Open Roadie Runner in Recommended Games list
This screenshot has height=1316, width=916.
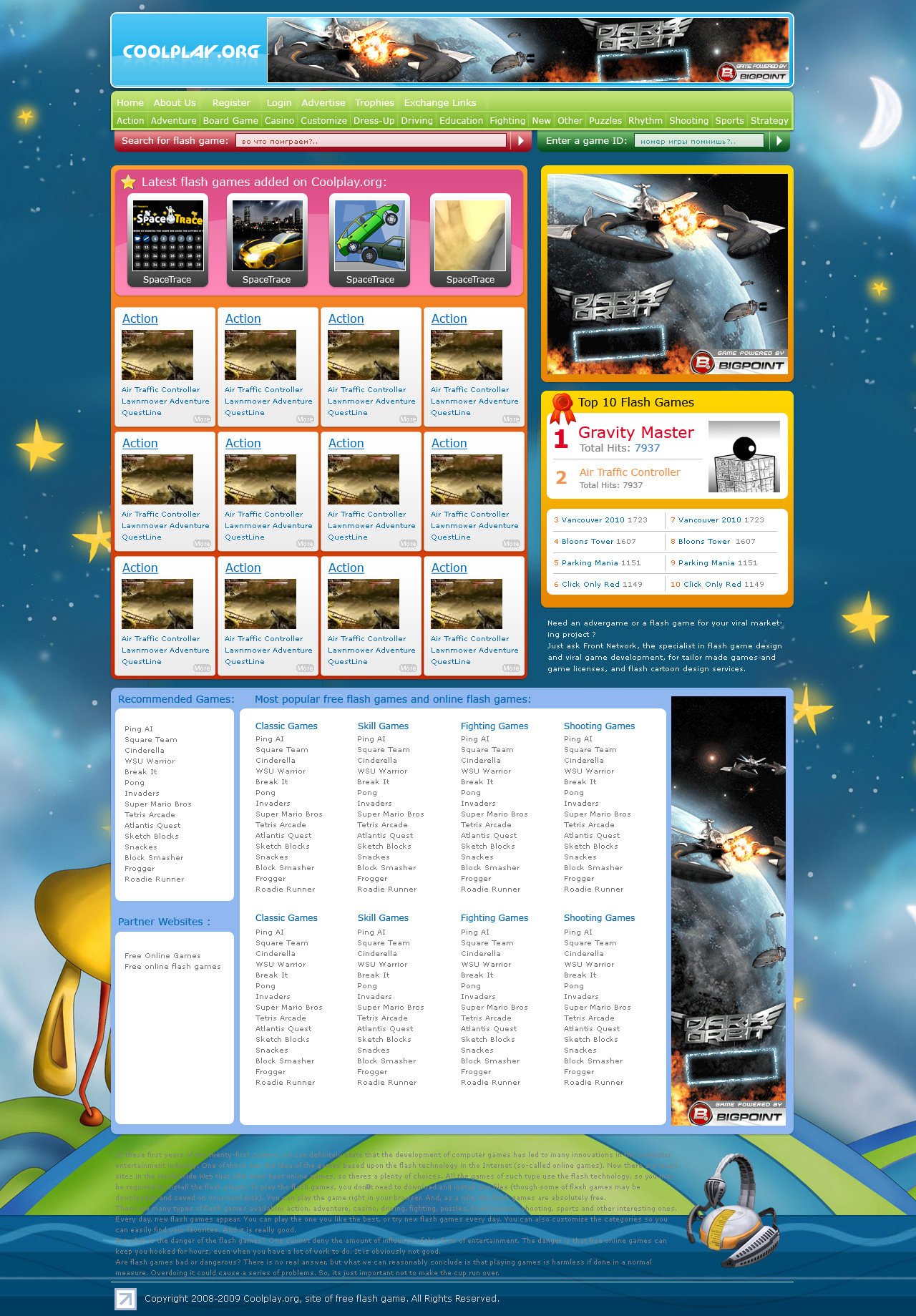coord(155,879)
